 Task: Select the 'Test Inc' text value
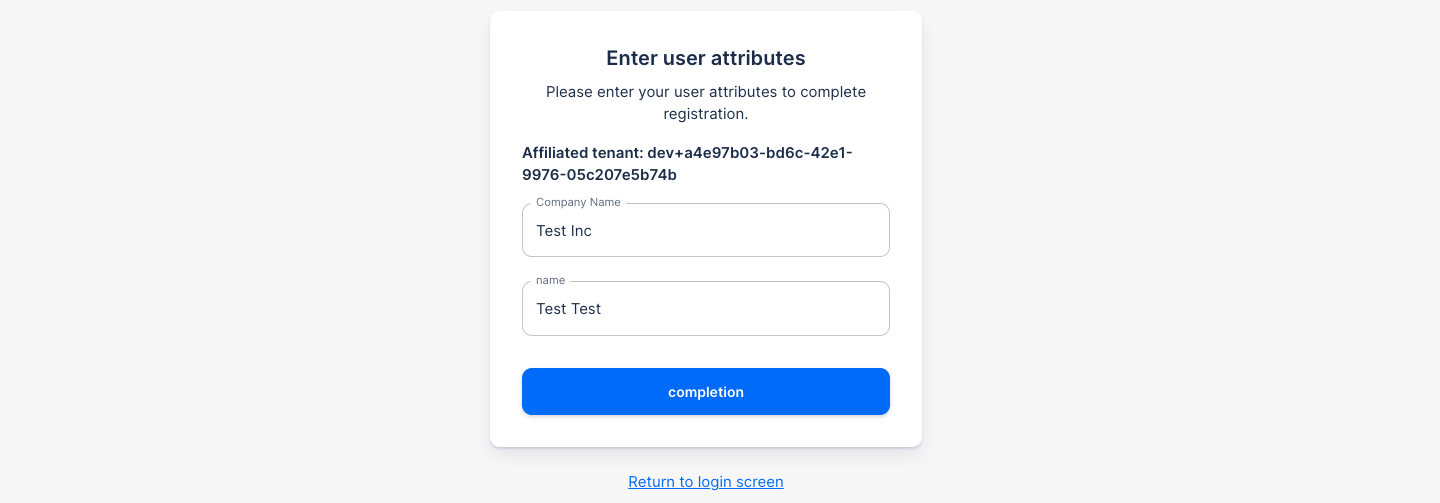pos(564,231)
